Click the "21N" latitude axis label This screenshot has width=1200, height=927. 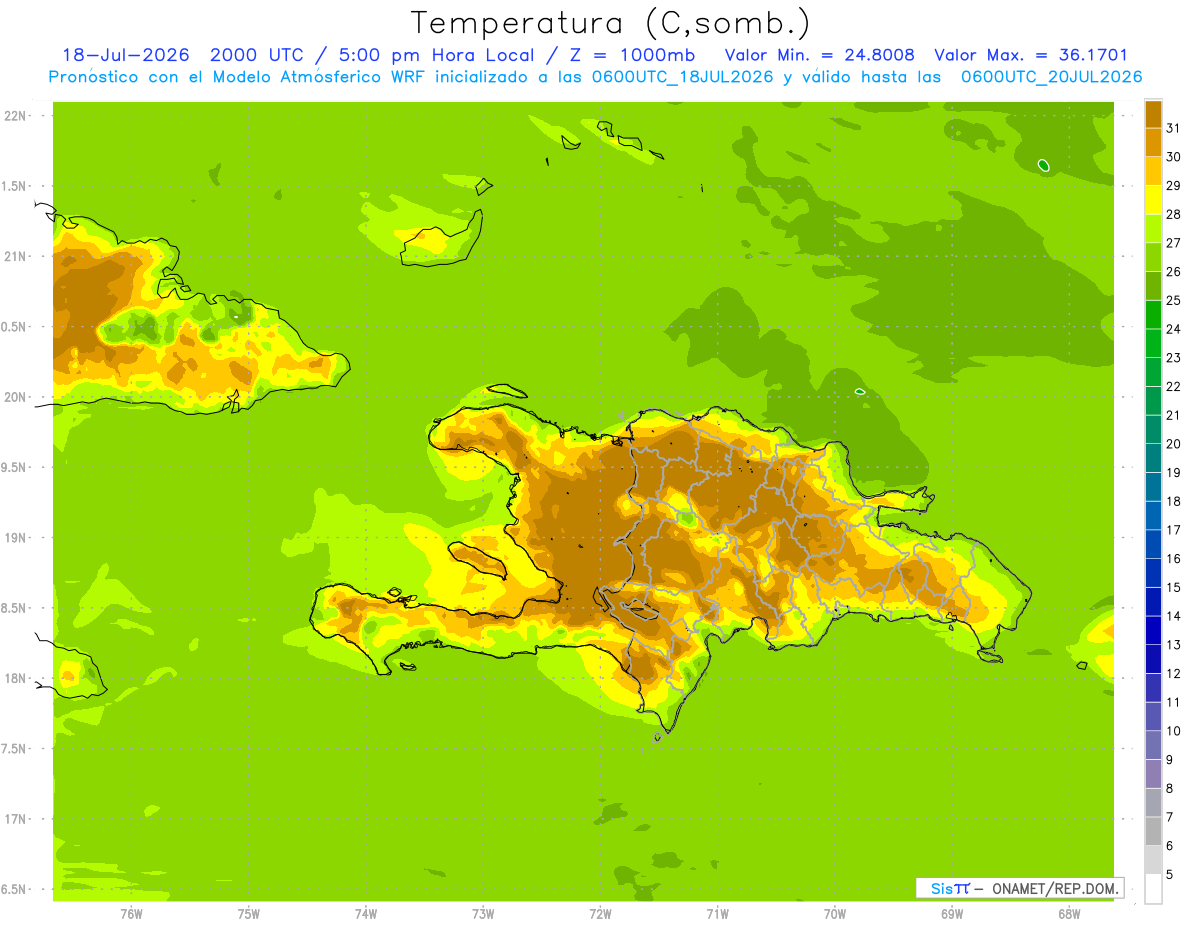coord(15,257)
